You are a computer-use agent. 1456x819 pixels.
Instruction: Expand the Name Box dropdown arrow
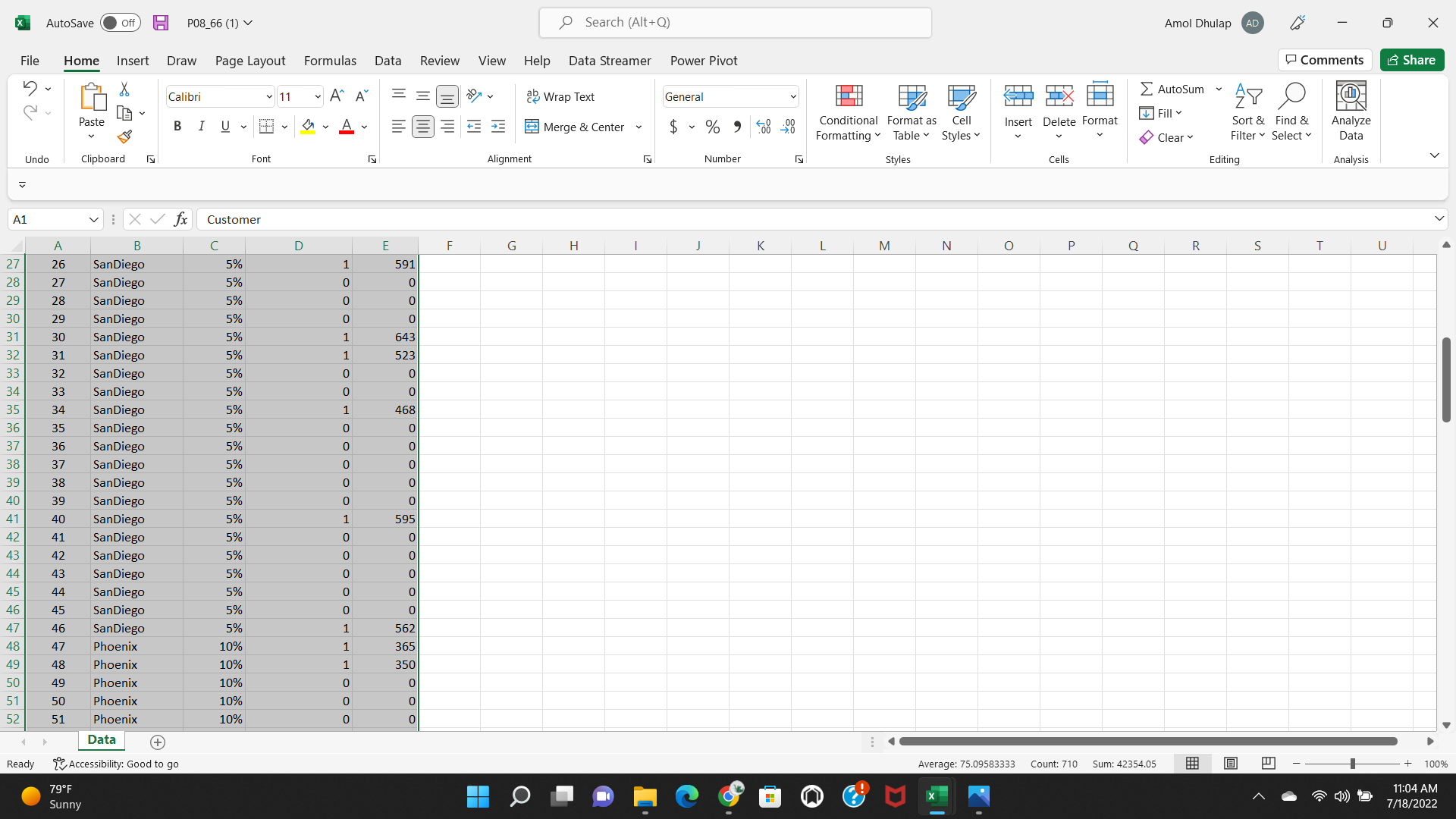94,220
